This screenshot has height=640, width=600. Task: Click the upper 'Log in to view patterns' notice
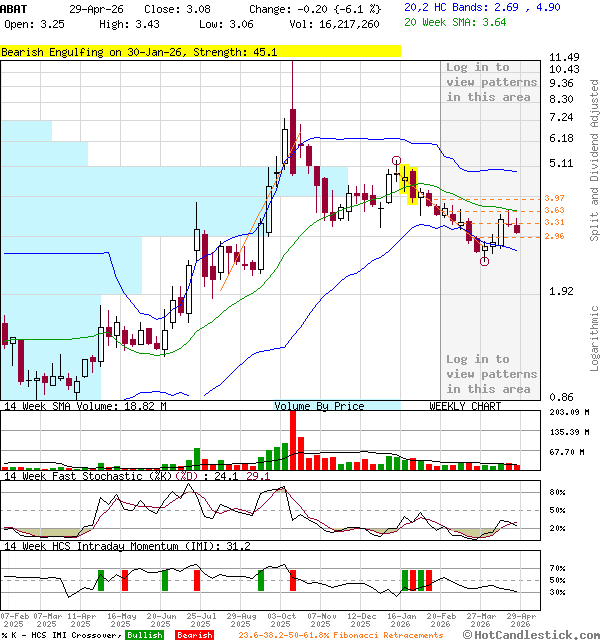coord(490,82)
